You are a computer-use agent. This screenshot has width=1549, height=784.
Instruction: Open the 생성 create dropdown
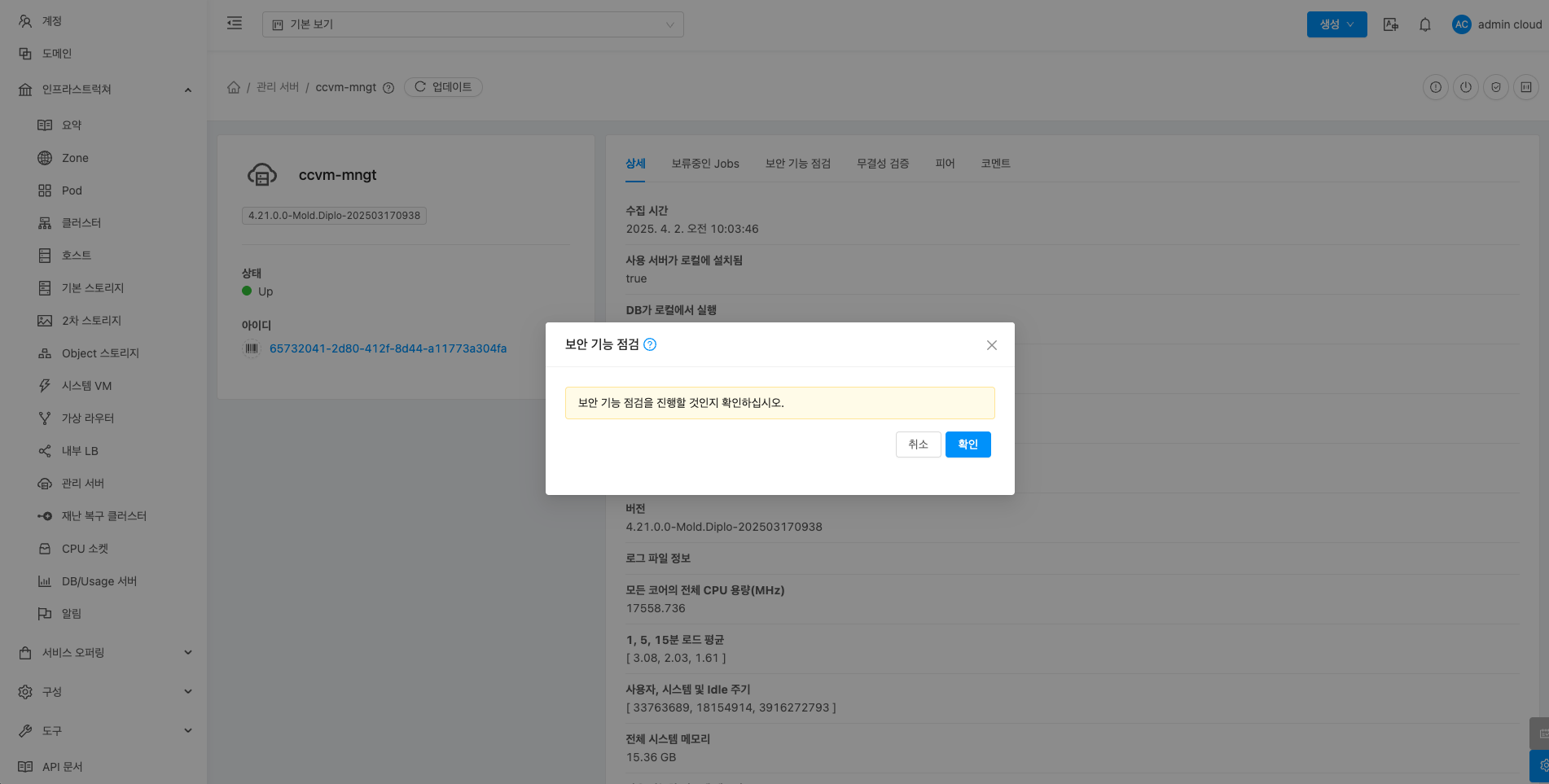click(1336, 24)
